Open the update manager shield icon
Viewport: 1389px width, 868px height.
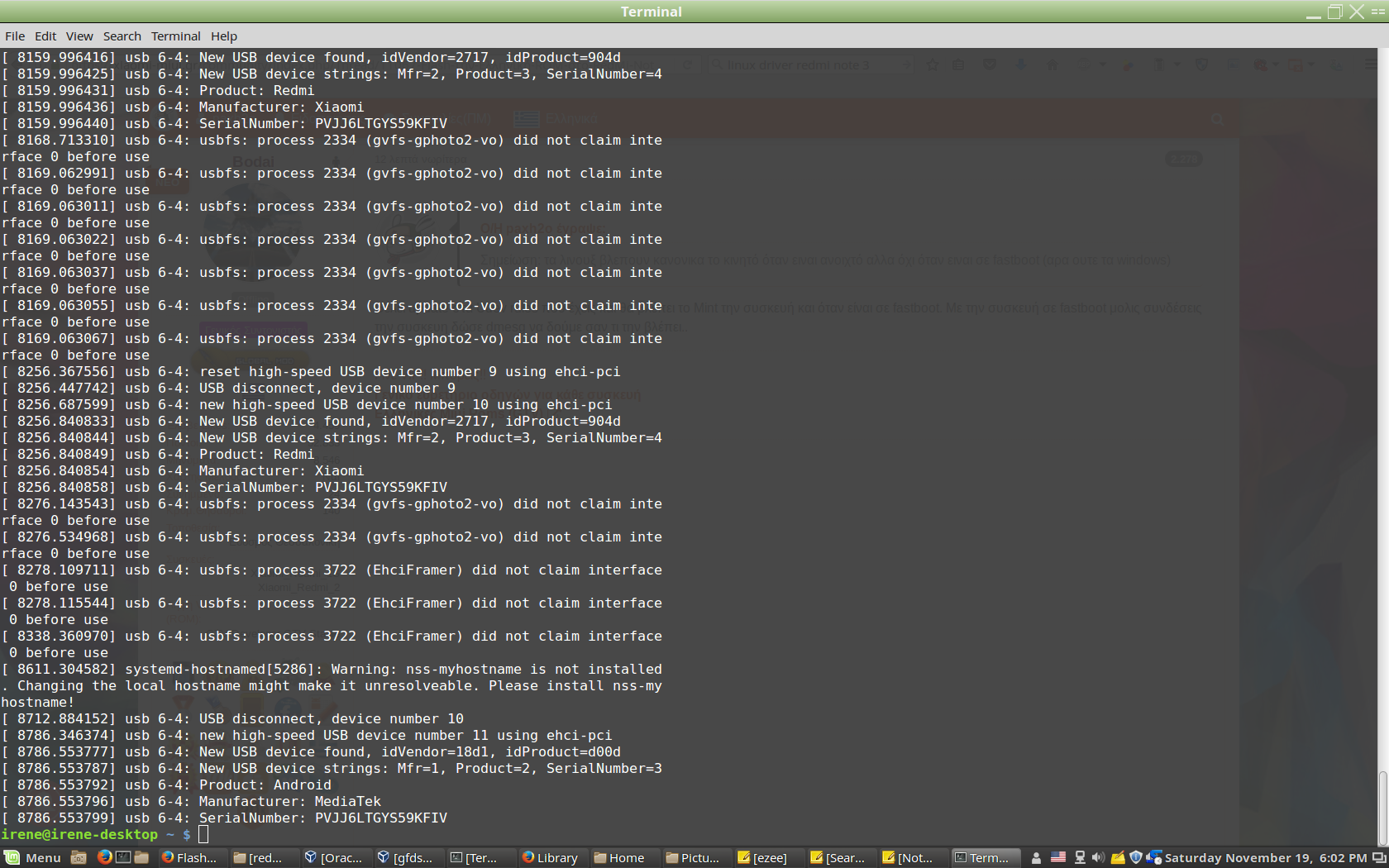click(x=1136, y=857)
